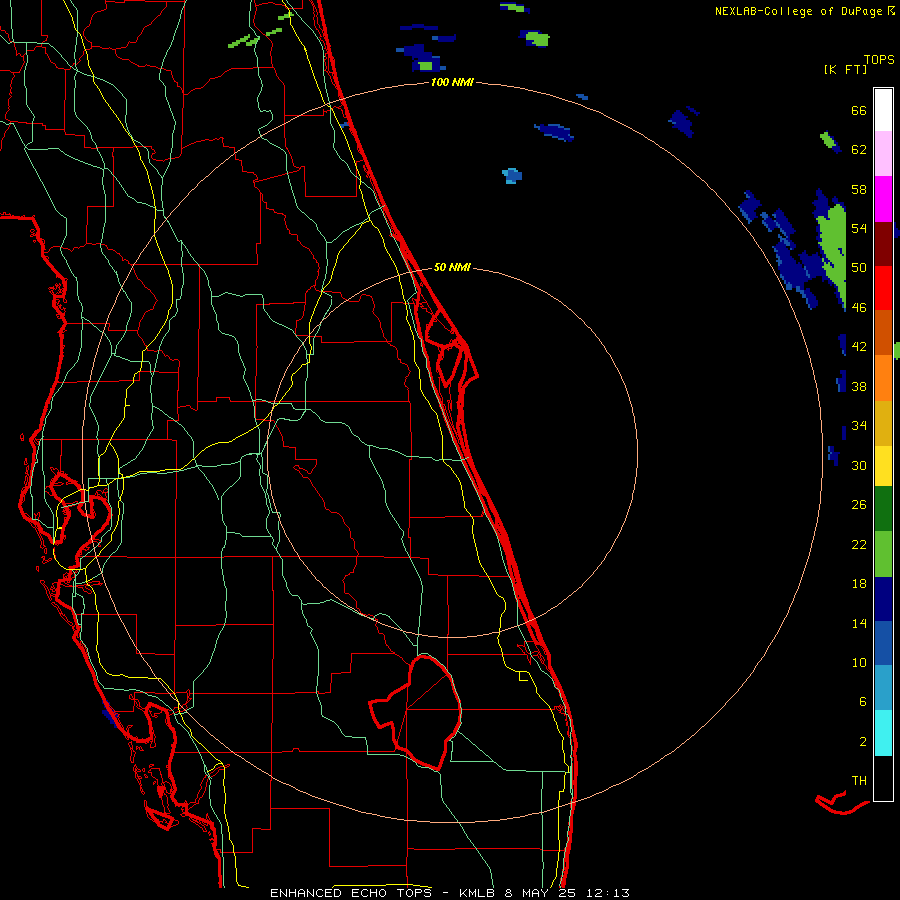Screen dimensions: 900x900
Task: Click the 26 legend value
Action: point(859,505)
